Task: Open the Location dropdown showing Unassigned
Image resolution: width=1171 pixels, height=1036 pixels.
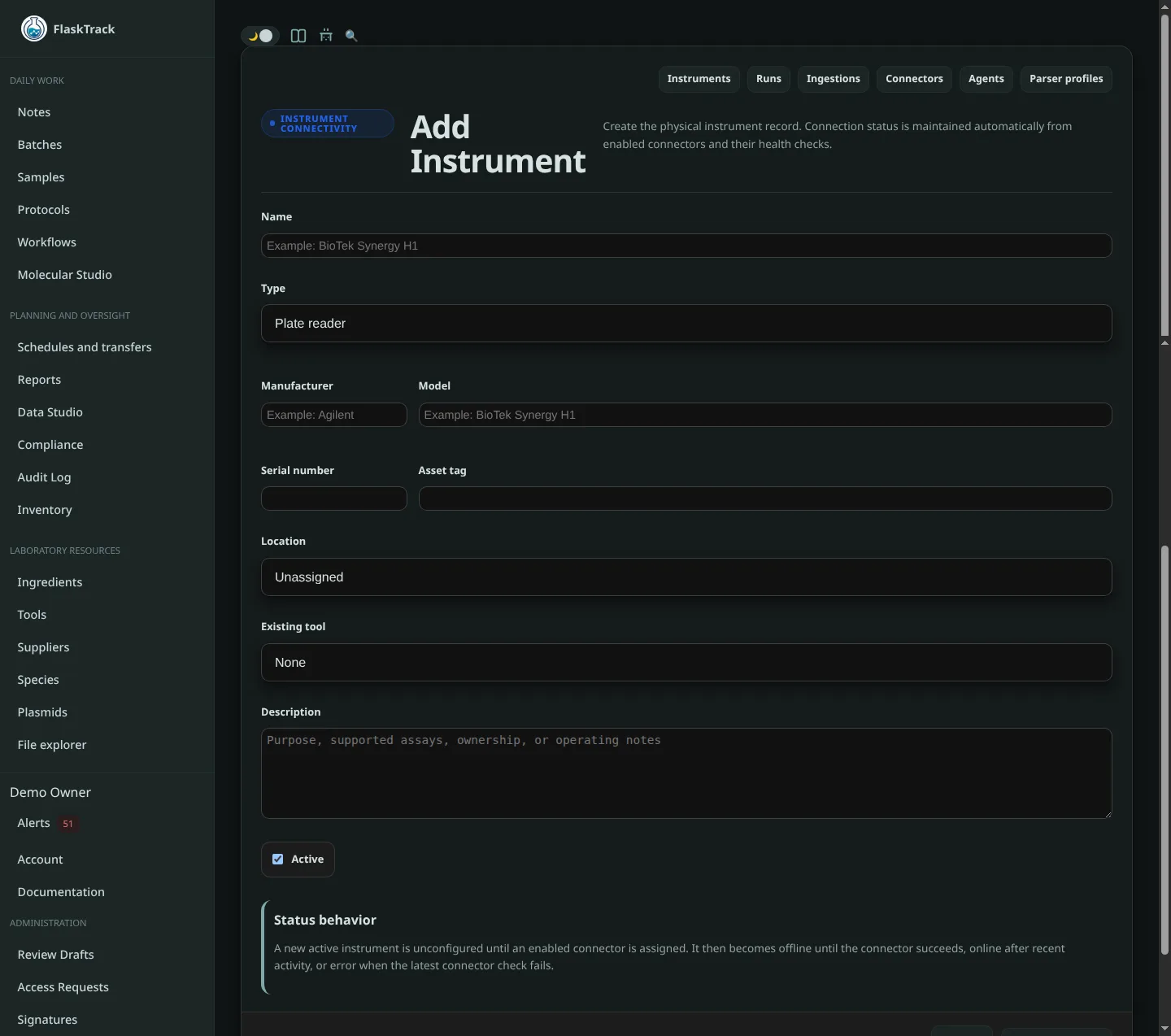Action: 686,577
